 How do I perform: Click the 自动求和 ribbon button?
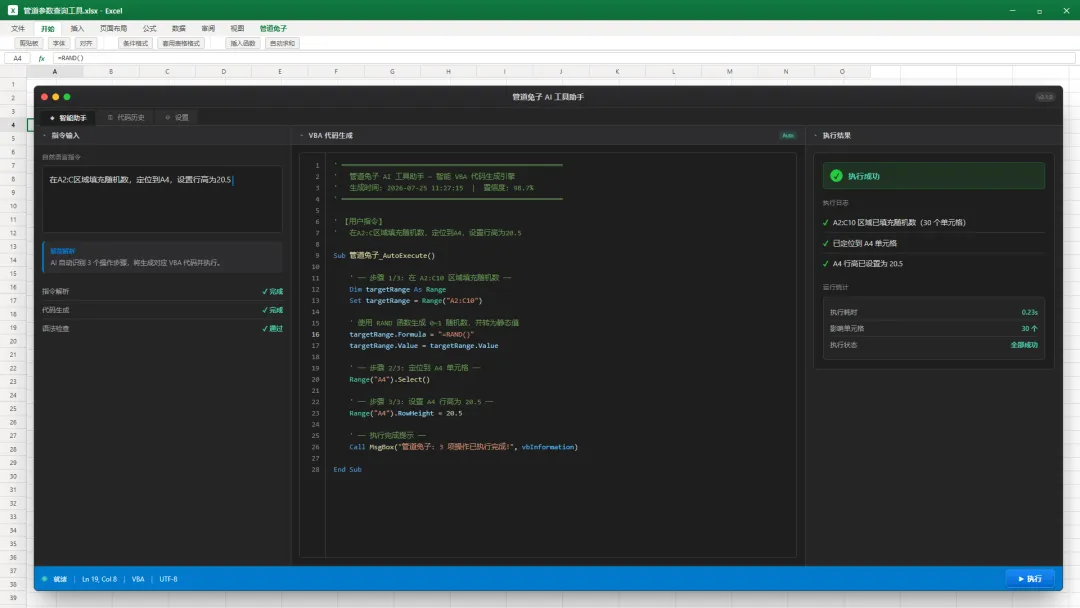[282, 43]
